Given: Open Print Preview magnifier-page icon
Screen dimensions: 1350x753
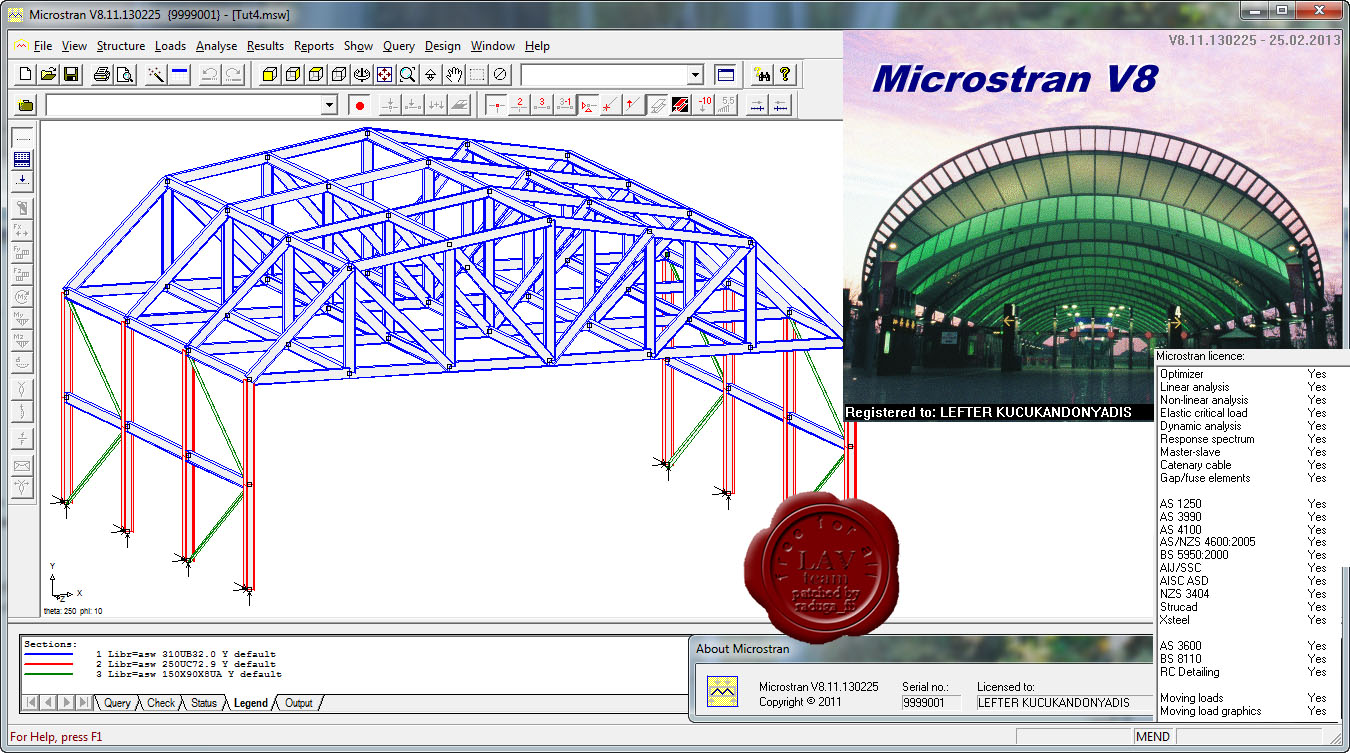Looking at the screenshot, I should [x=125, y=75].
